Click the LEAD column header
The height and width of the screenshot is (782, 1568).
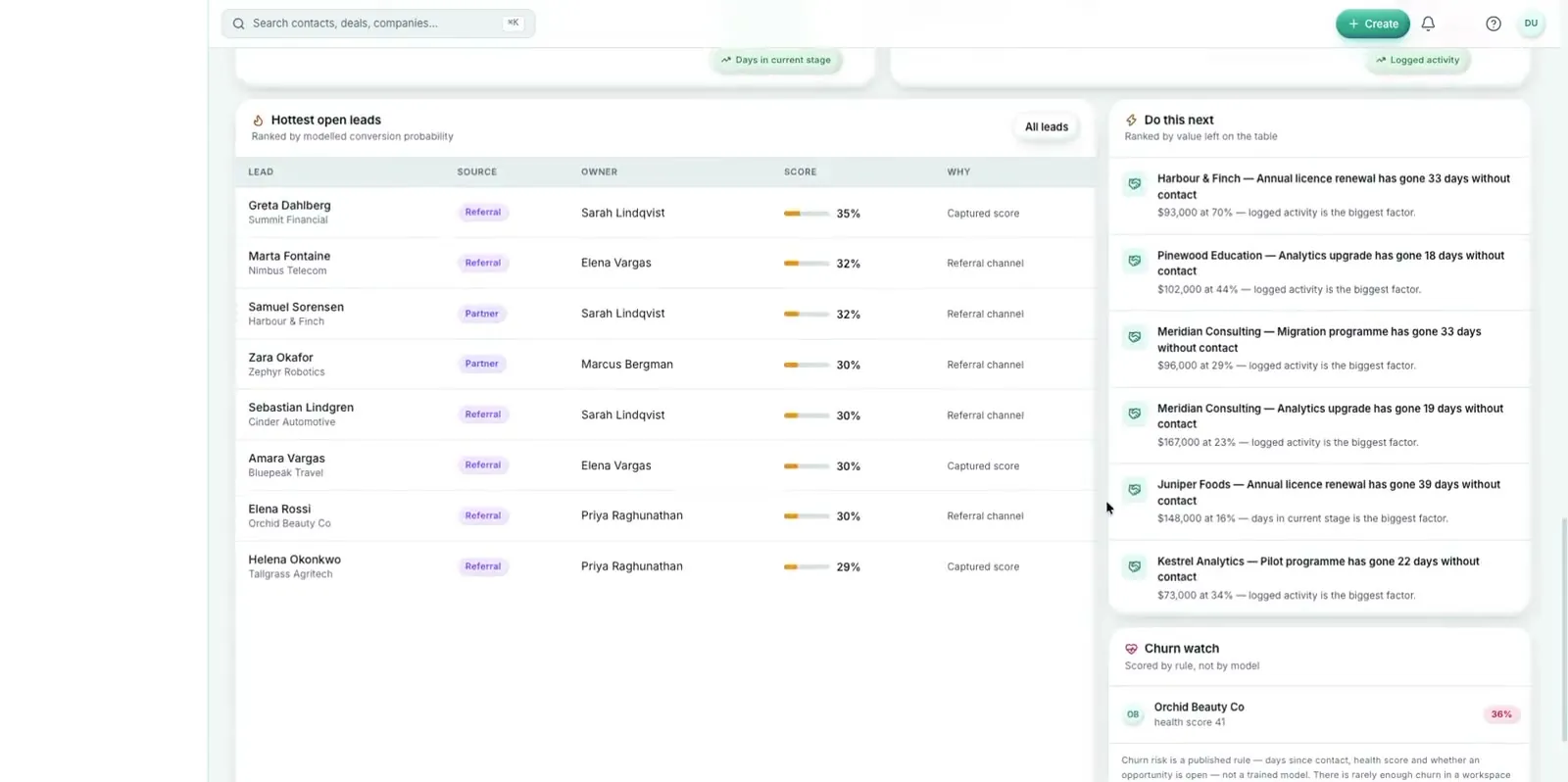pos(261,172)
